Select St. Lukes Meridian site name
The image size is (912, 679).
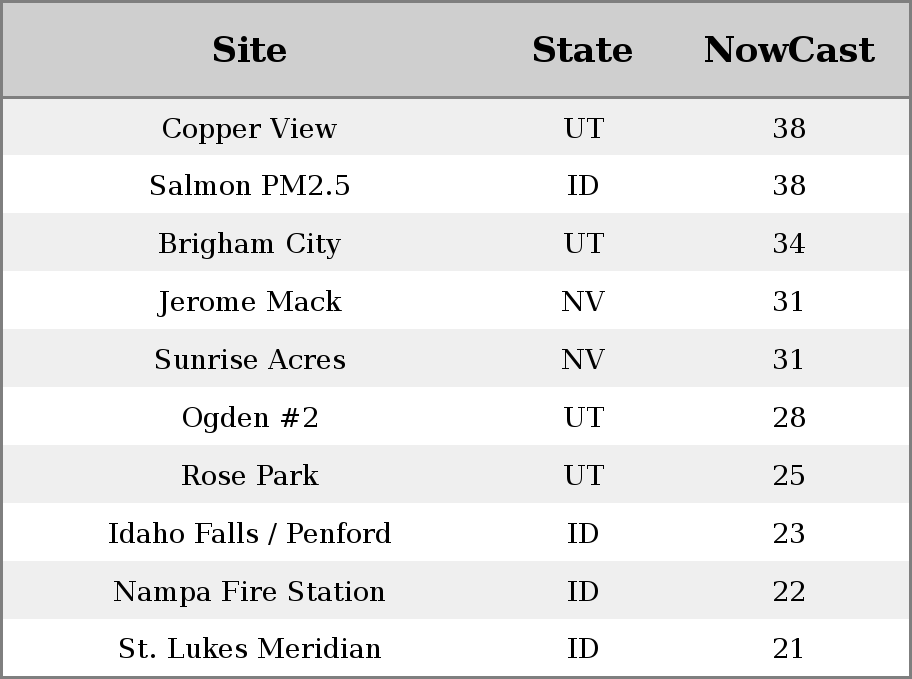tap(250, 649)
